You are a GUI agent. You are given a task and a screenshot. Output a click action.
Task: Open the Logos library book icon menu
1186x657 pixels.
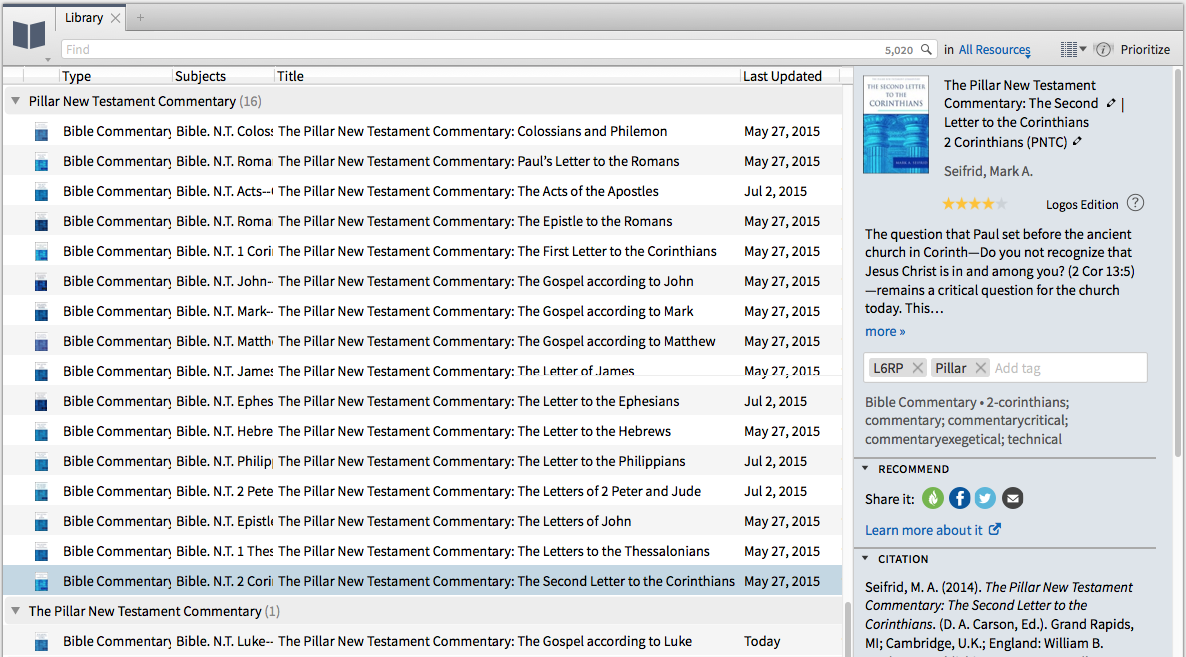(29, 36)
